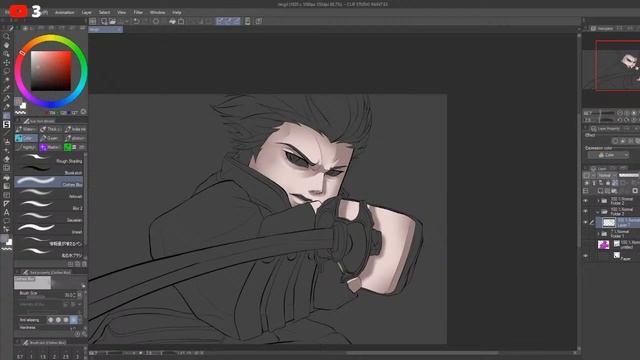This screenshot has width=640, height=360.
Task: Select the Ruler tool
Action: coord(7,203)
